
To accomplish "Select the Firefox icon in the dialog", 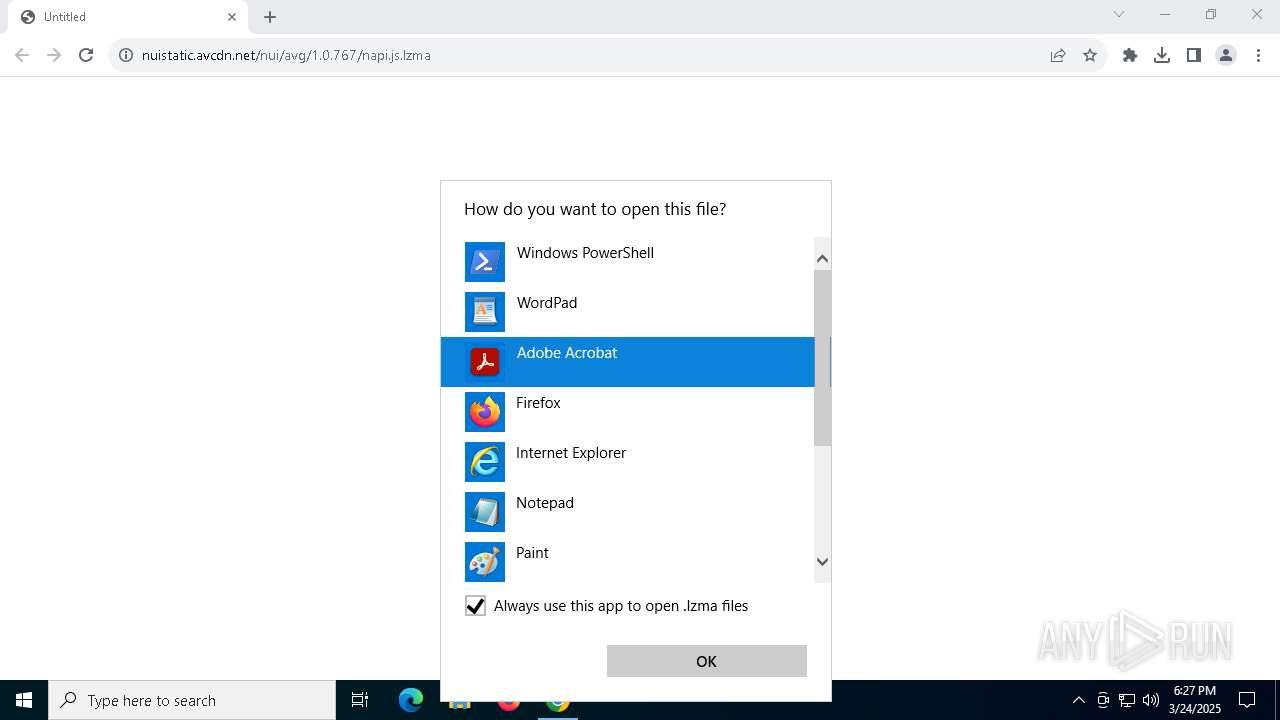I will [x=485, y=412].
